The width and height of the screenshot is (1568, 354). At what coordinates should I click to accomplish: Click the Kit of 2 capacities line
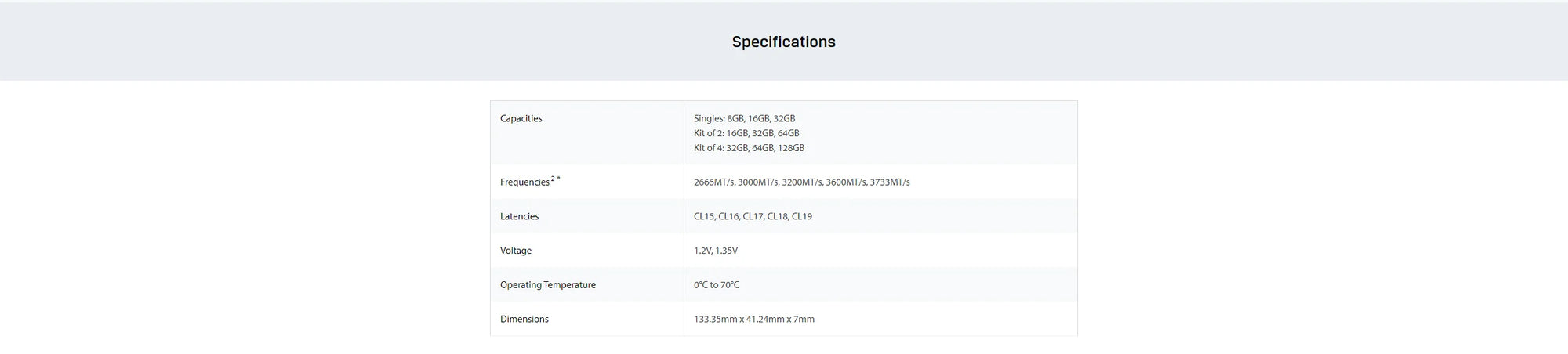[x=746, y=133]
